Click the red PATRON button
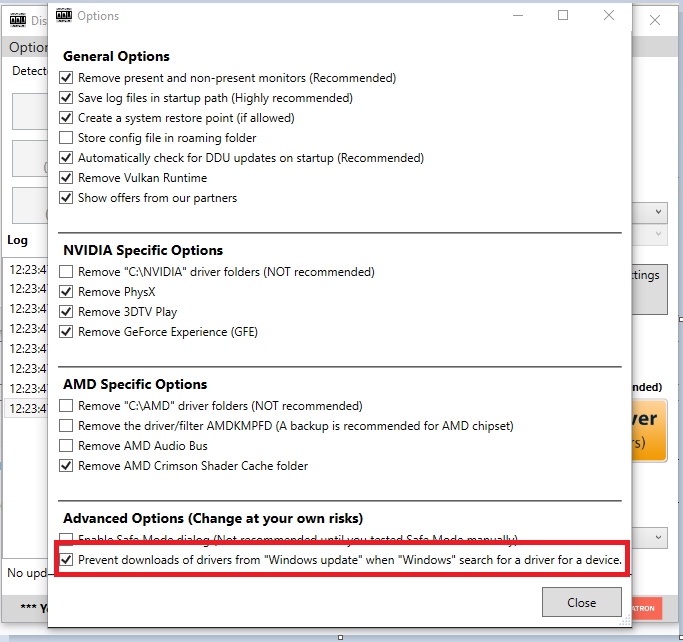This screenshot has width=683, height=642. (647, 608)
